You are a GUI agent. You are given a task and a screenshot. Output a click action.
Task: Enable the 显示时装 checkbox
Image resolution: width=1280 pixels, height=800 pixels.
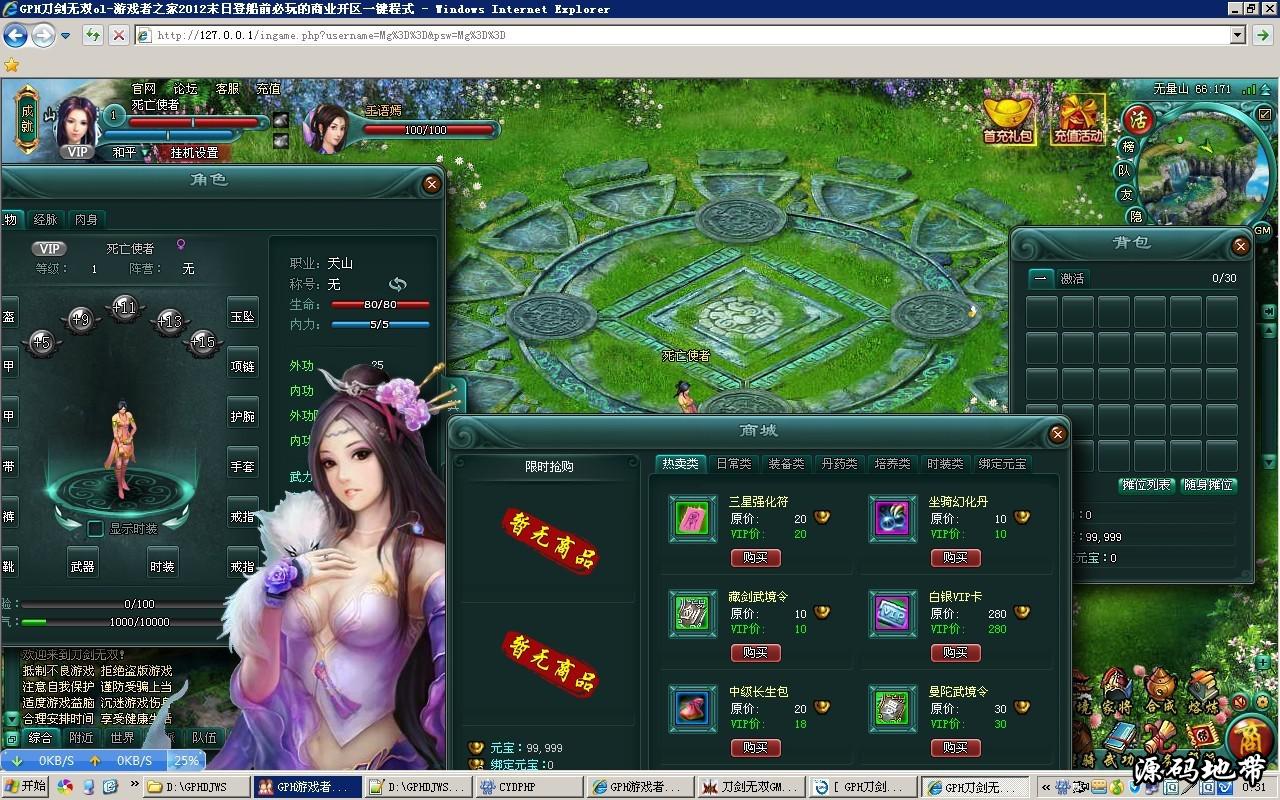click(96, 528)
